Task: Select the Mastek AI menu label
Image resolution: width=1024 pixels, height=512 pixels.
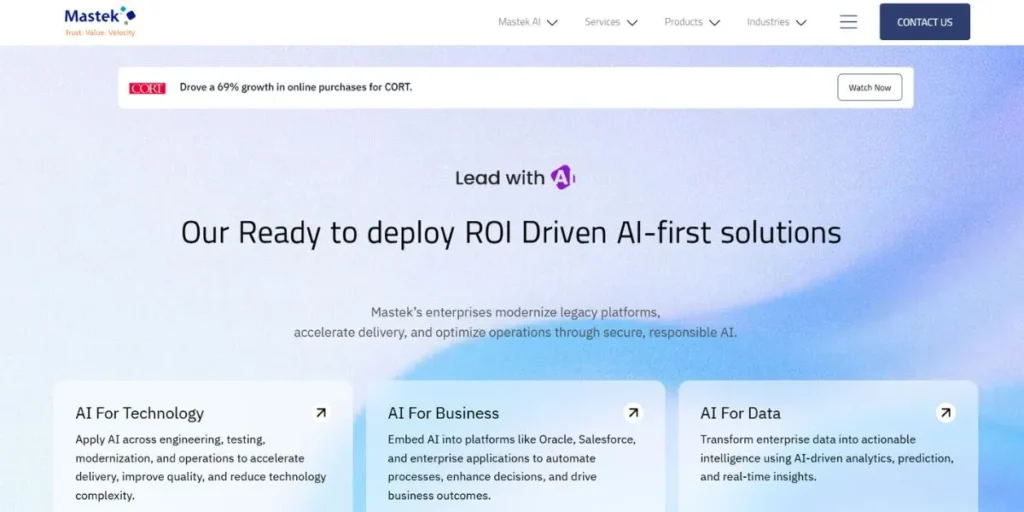Action: 519,22
